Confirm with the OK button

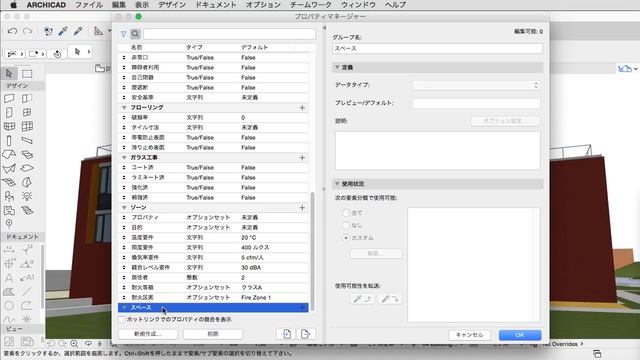[x=520, y=335]
